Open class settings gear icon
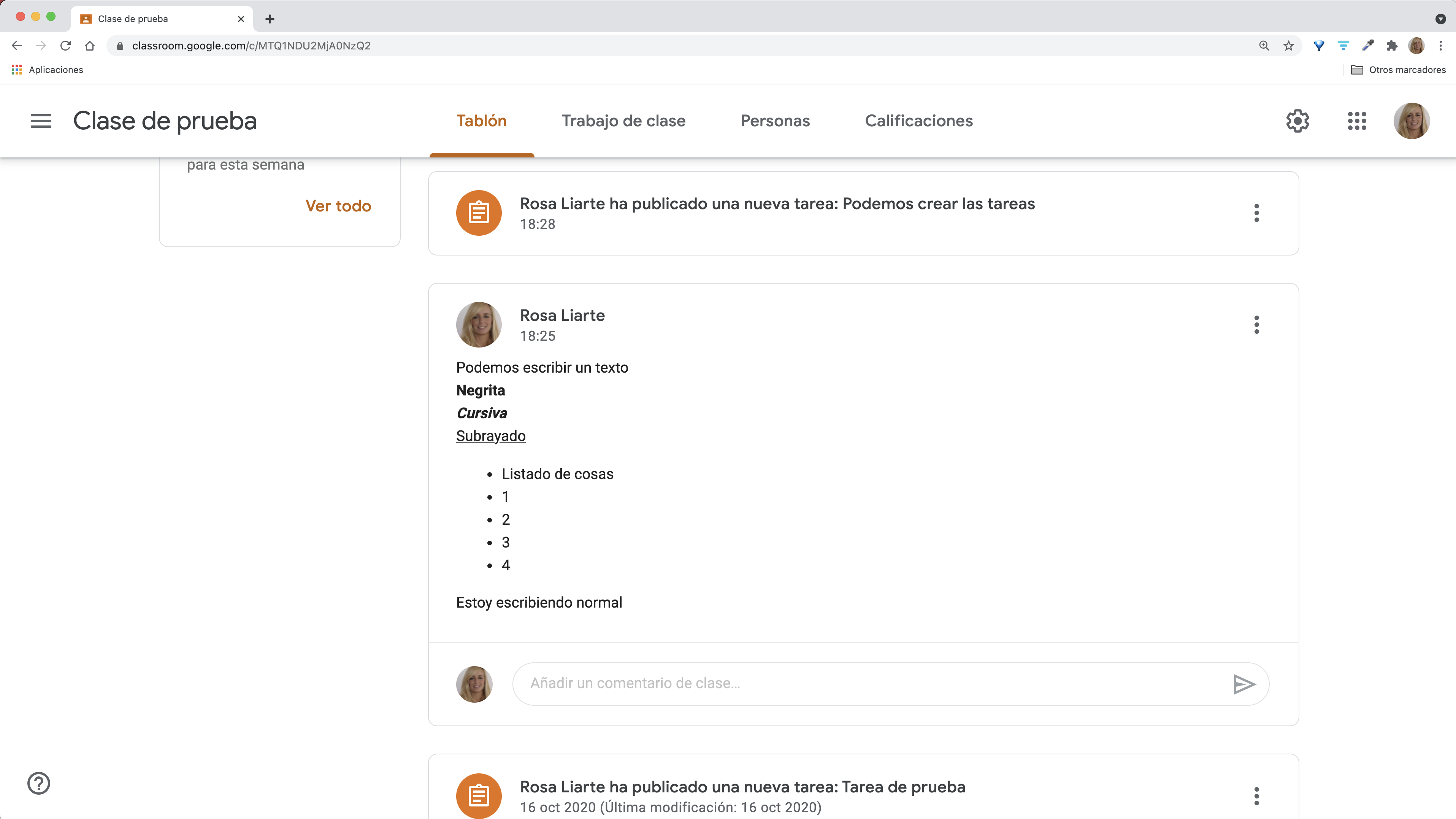The width and height of the screenshot is (1456, 819). pyautogui.click(x=1298, y=121)
